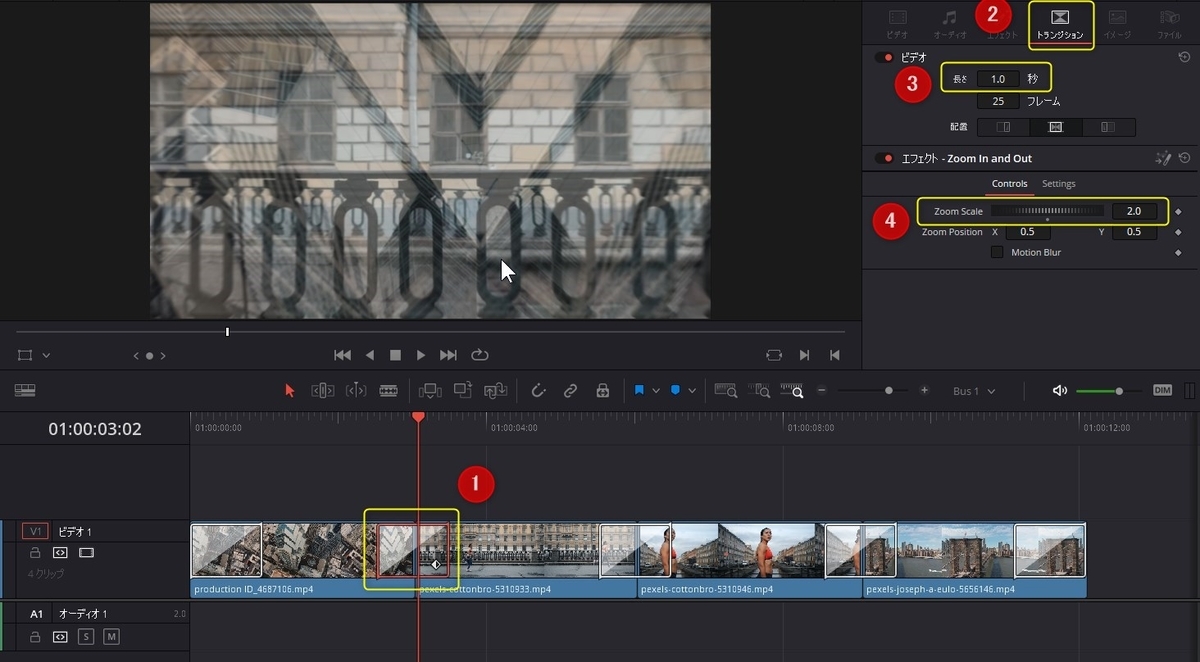Click the Replace Clip button

496,391
